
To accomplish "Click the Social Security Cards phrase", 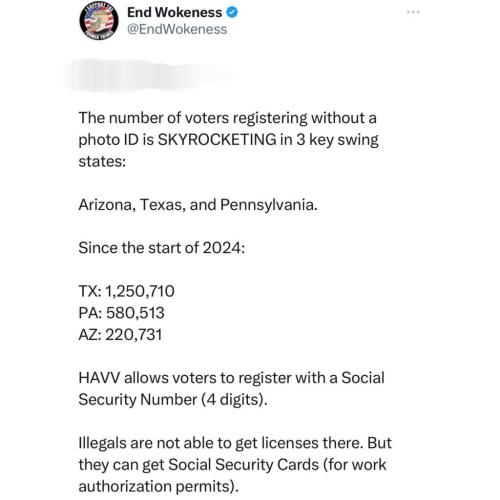I will pos(243,464).
